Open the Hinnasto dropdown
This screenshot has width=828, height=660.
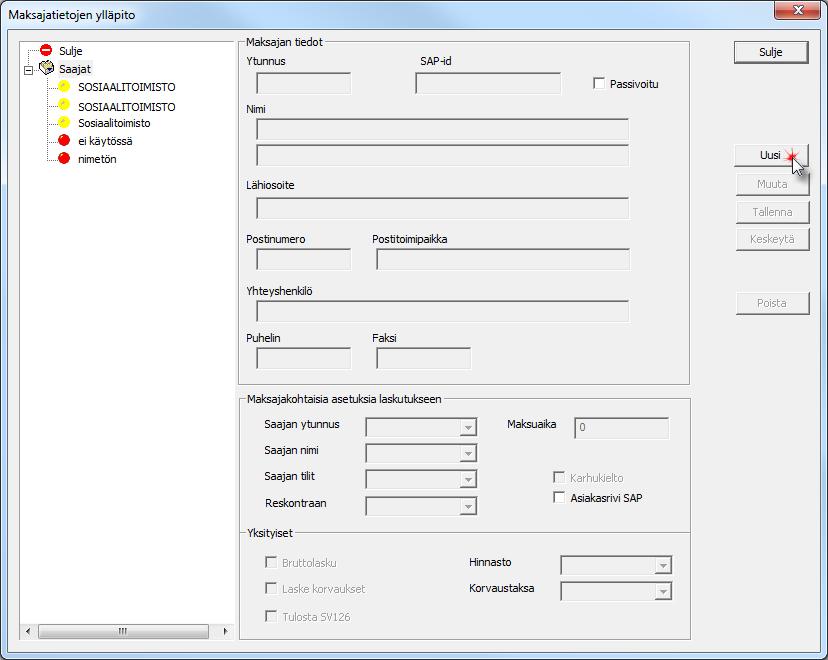point(663,565)
